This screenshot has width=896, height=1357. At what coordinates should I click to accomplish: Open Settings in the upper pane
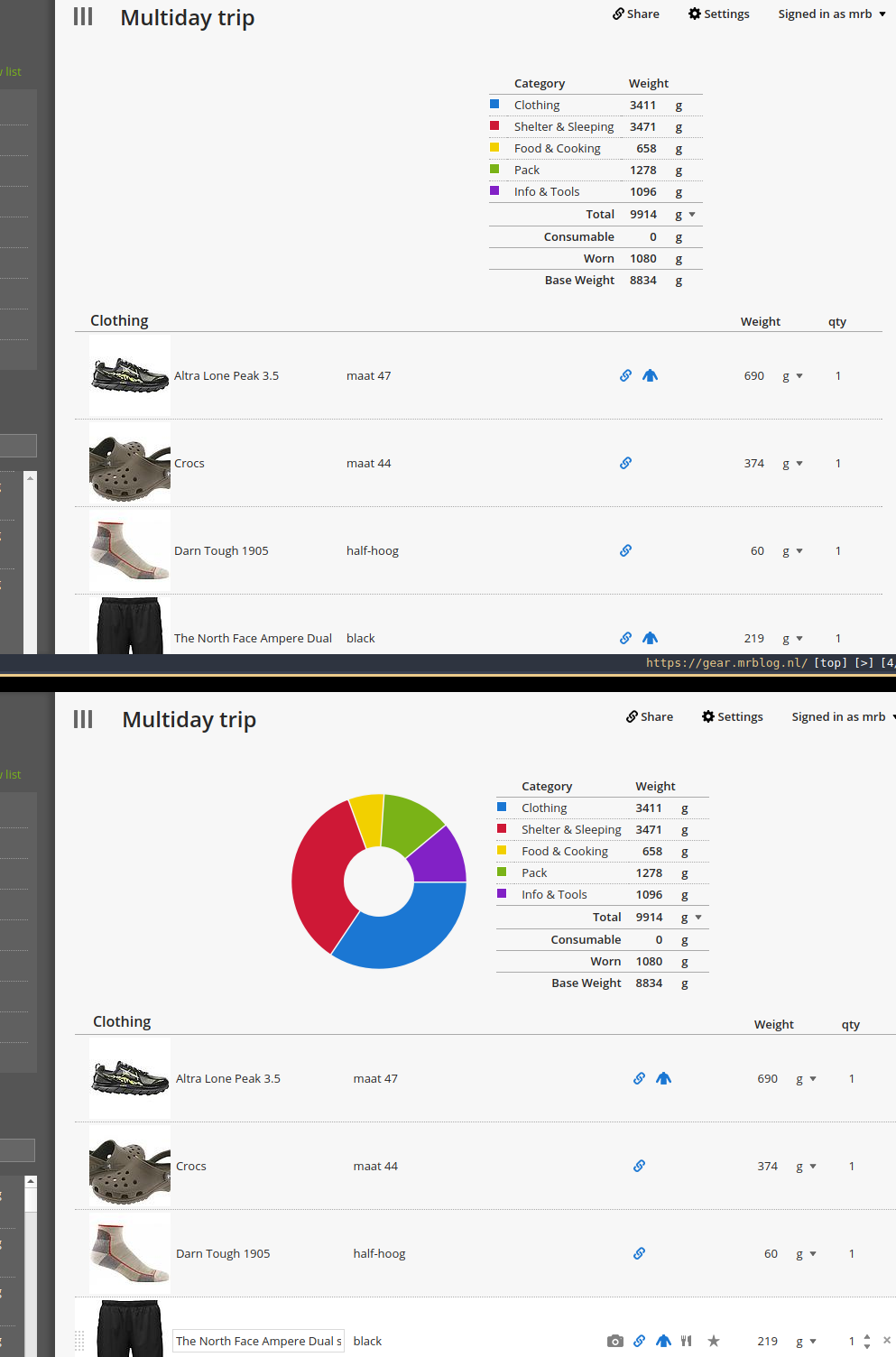click(718, 14)
